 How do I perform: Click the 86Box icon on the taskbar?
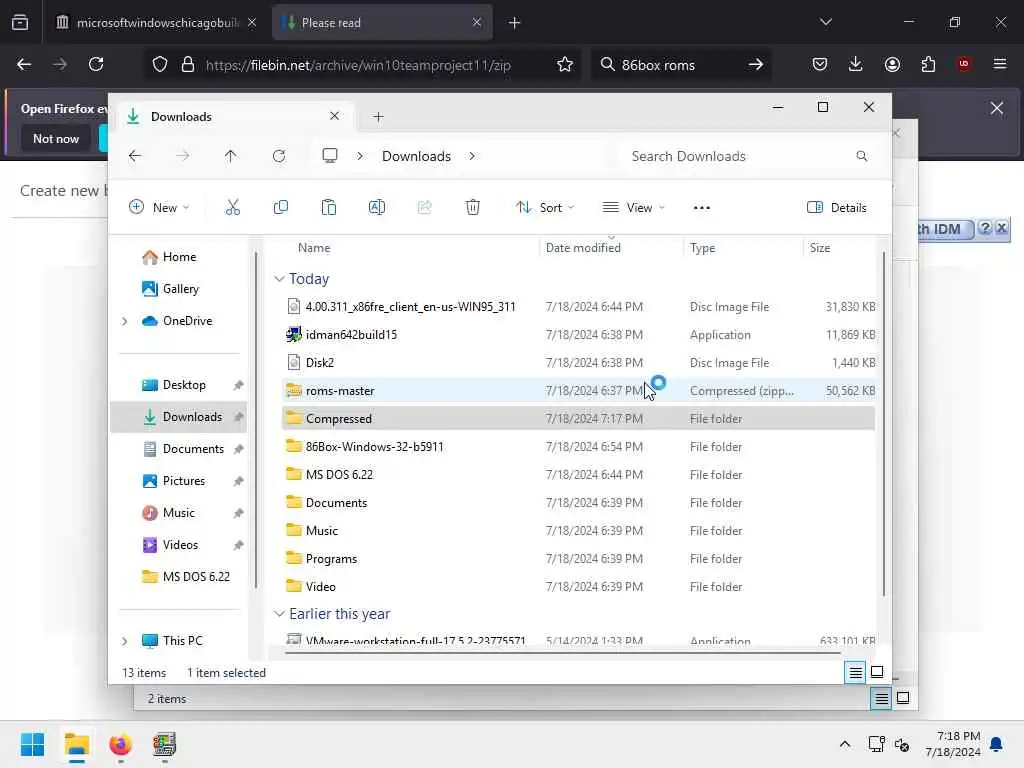coord(165,744)
